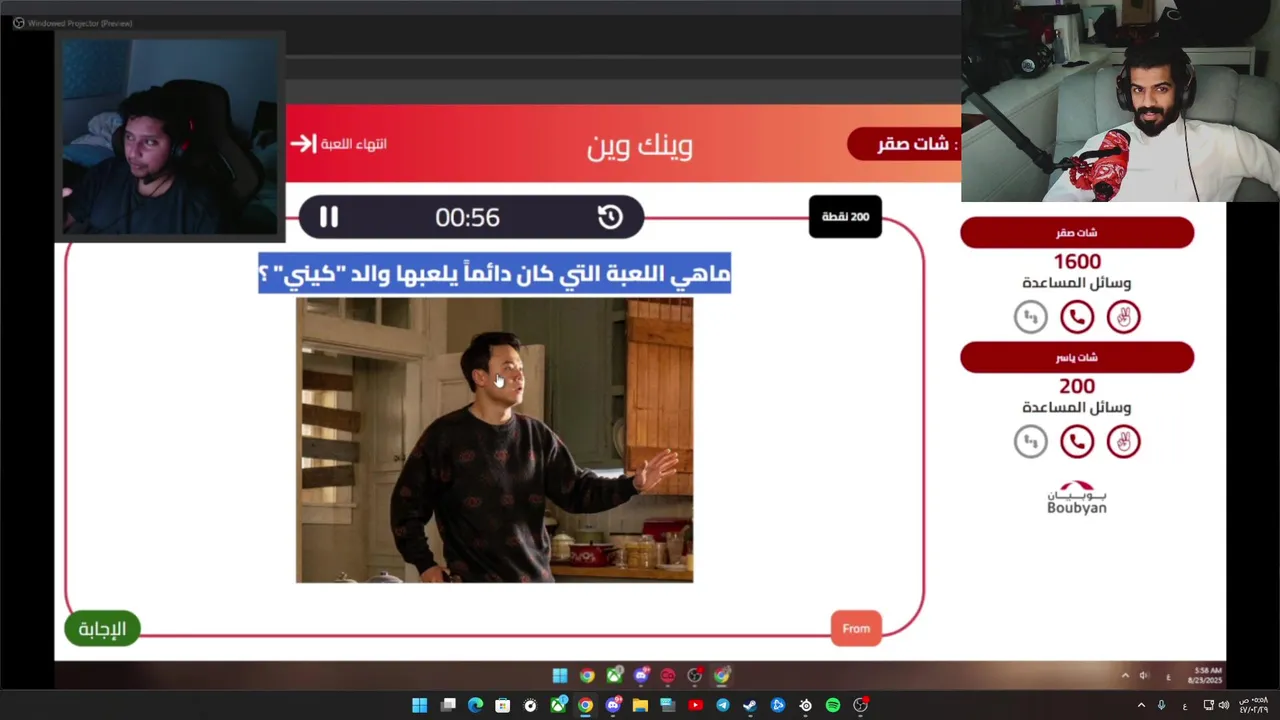Click the Xbox icon in the projected inner taskbar
The image size is (1280, 720).
pyautogui.click(x=614, y=676)
